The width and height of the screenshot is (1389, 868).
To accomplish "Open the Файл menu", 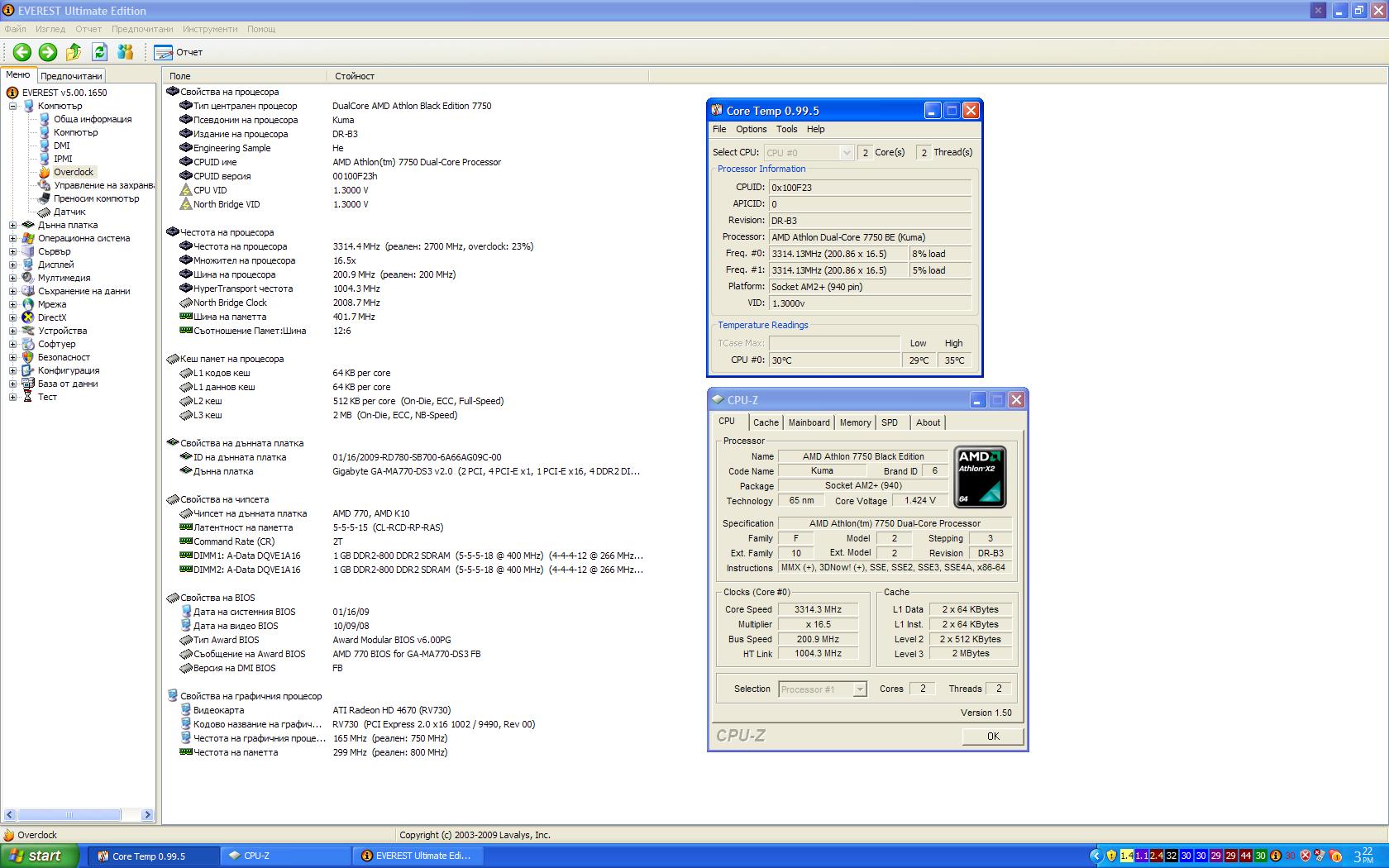I will pos(15,29).
